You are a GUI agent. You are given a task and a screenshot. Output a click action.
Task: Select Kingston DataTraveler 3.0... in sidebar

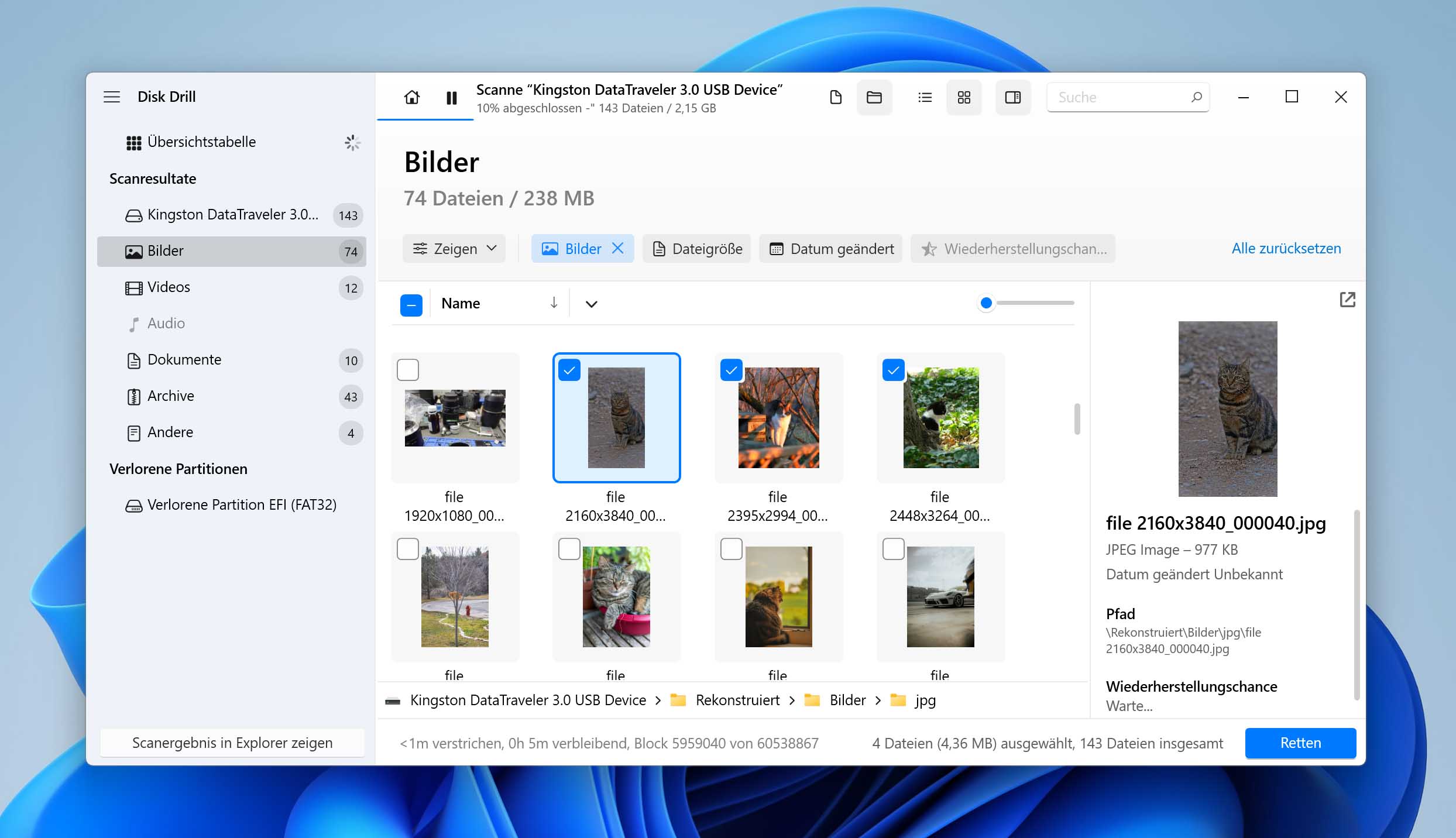tap(232, 215)
